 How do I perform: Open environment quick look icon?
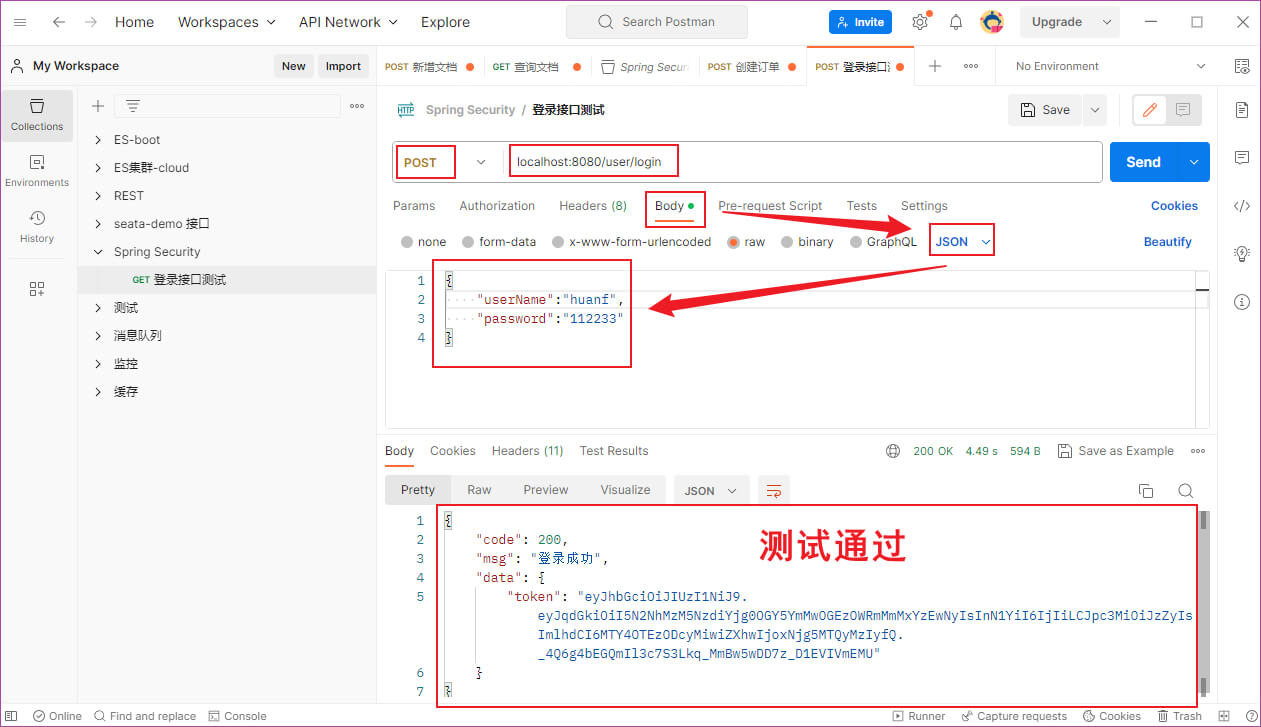1242,66
